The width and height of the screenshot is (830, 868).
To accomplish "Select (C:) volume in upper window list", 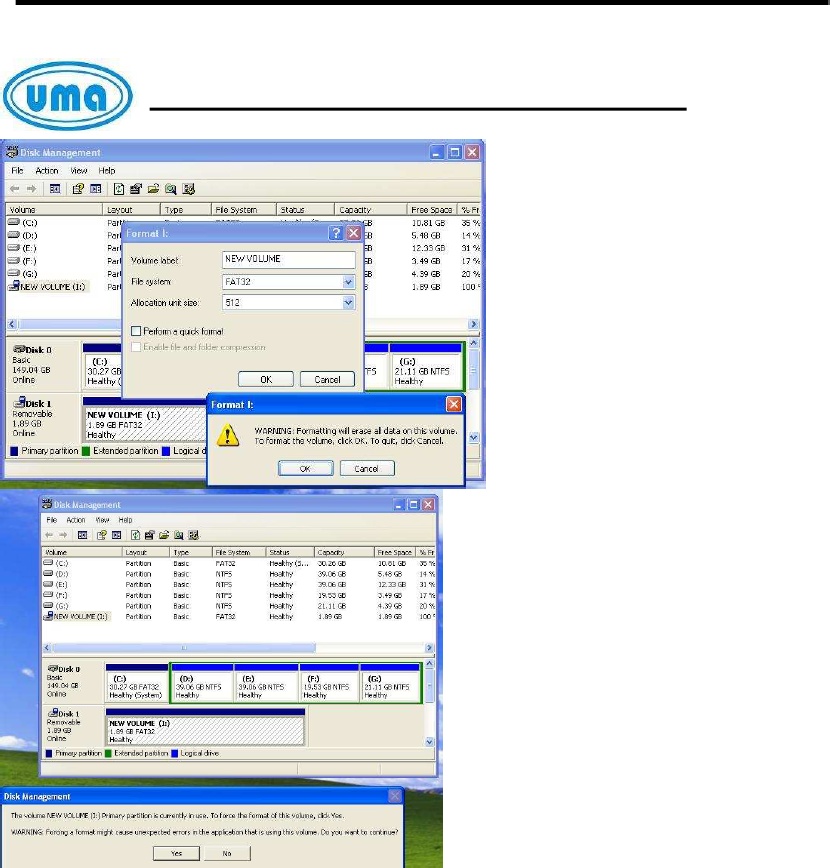I will tap(23, 223).
